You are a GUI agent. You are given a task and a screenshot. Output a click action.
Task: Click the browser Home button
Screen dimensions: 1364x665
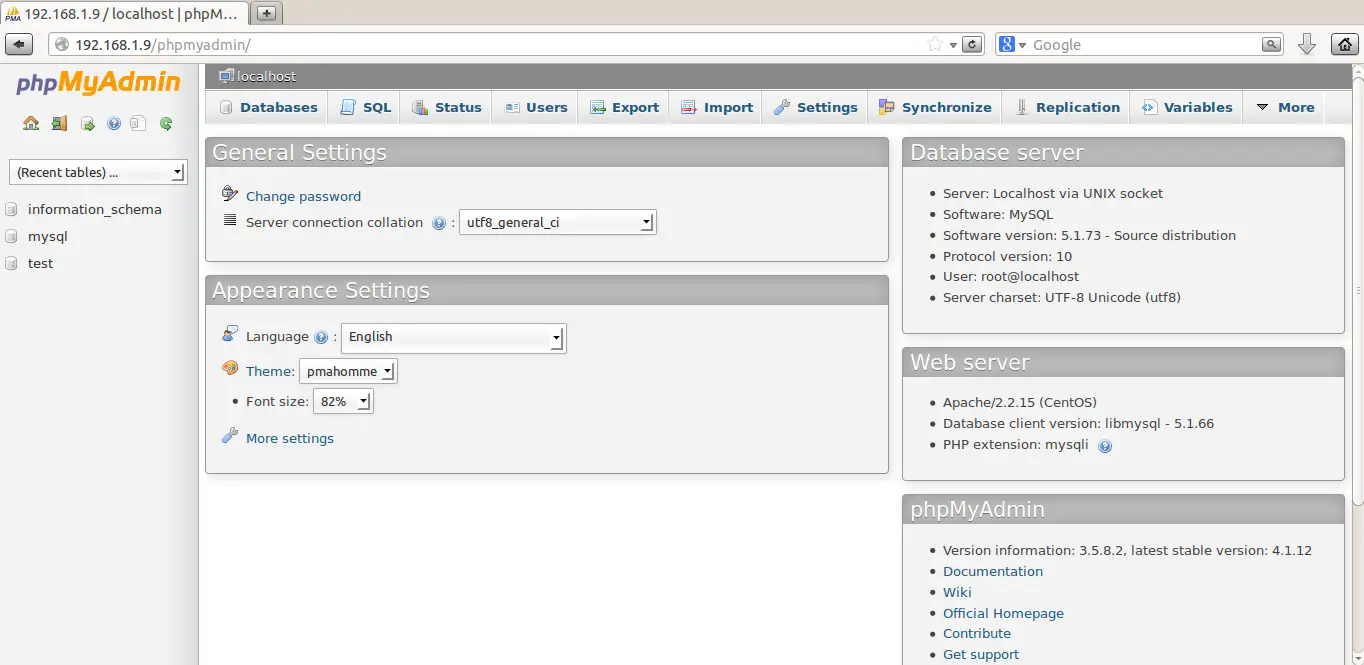point(1345,44)
